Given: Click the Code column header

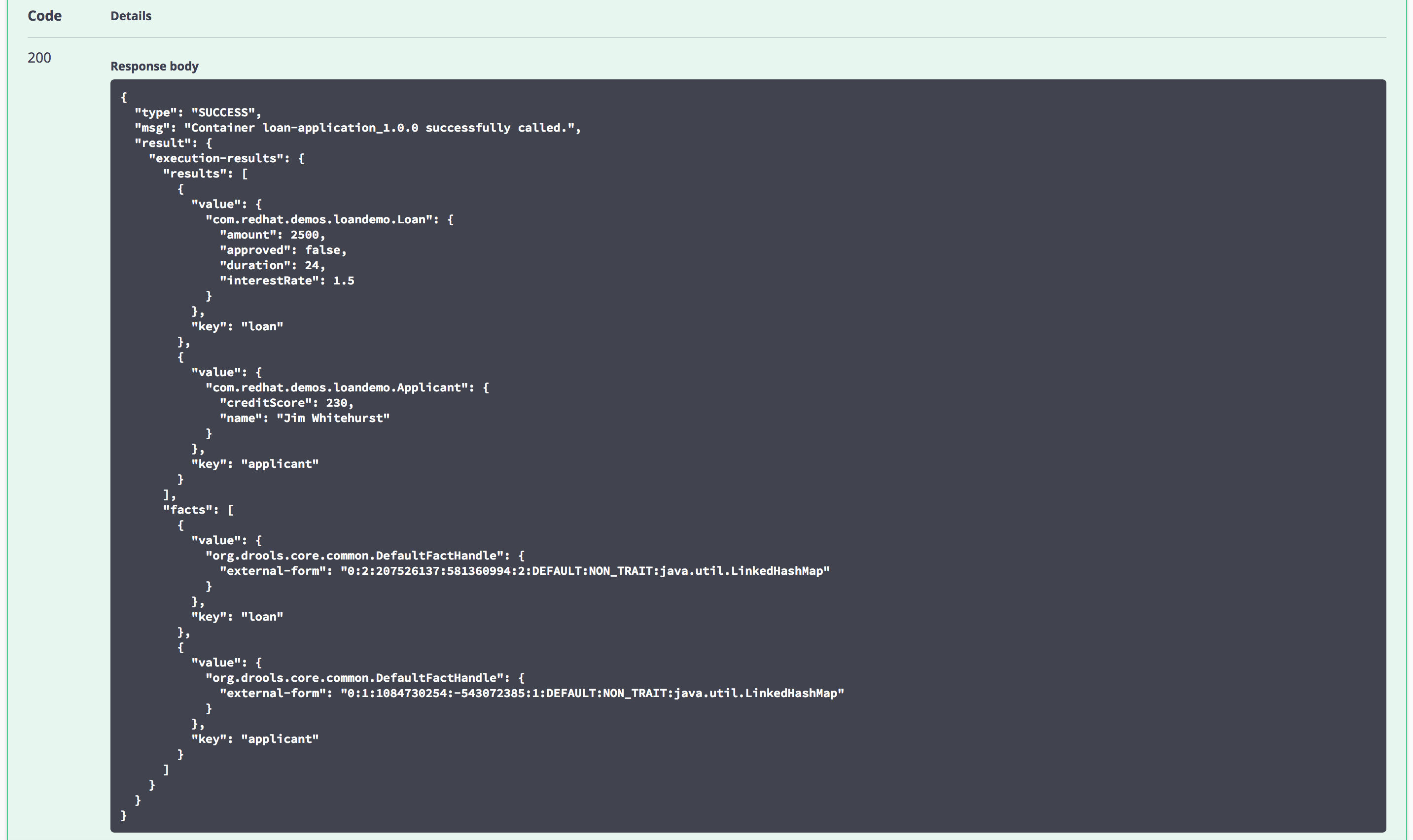Looking at the screenshot, I should (x=45, y=16).
